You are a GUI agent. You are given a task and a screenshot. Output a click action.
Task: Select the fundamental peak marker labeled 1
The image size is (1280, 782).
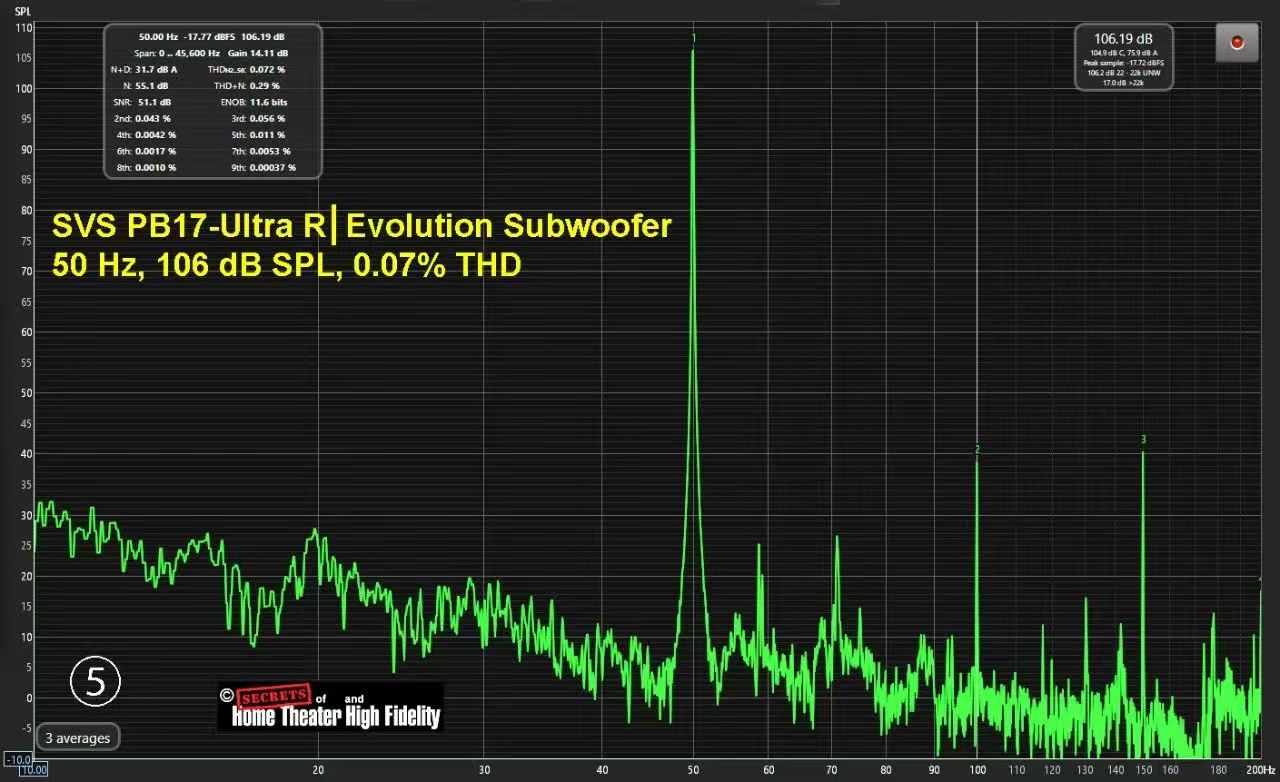(693, 38)
